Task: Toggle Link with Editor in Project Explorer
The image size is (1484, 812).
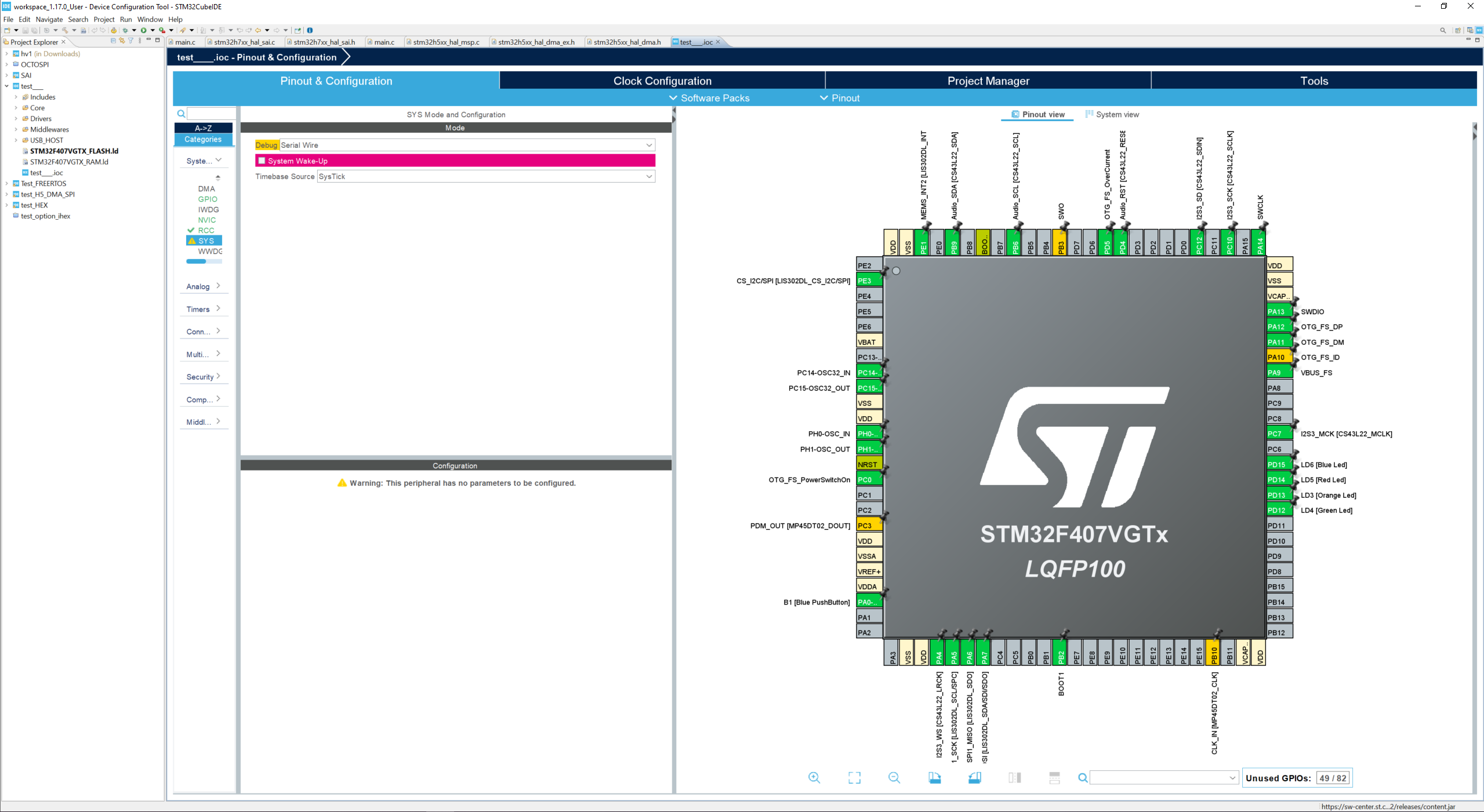Action: 122,41
